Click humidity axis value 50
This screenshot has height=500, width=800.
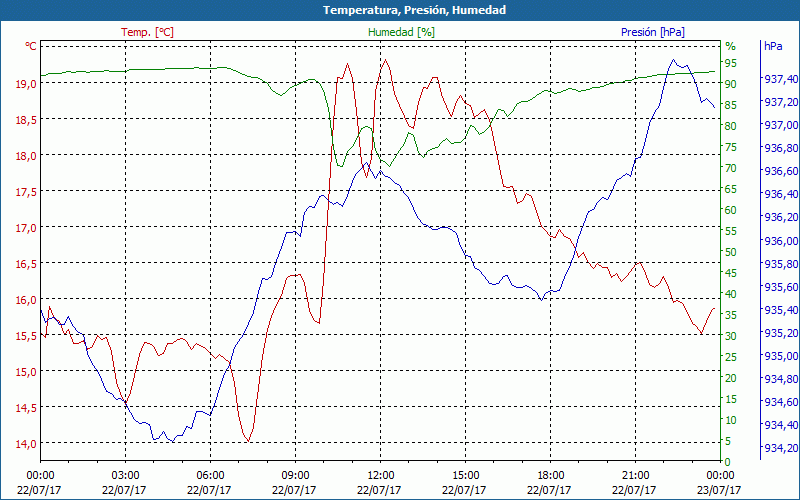click(x=731, y=252)
